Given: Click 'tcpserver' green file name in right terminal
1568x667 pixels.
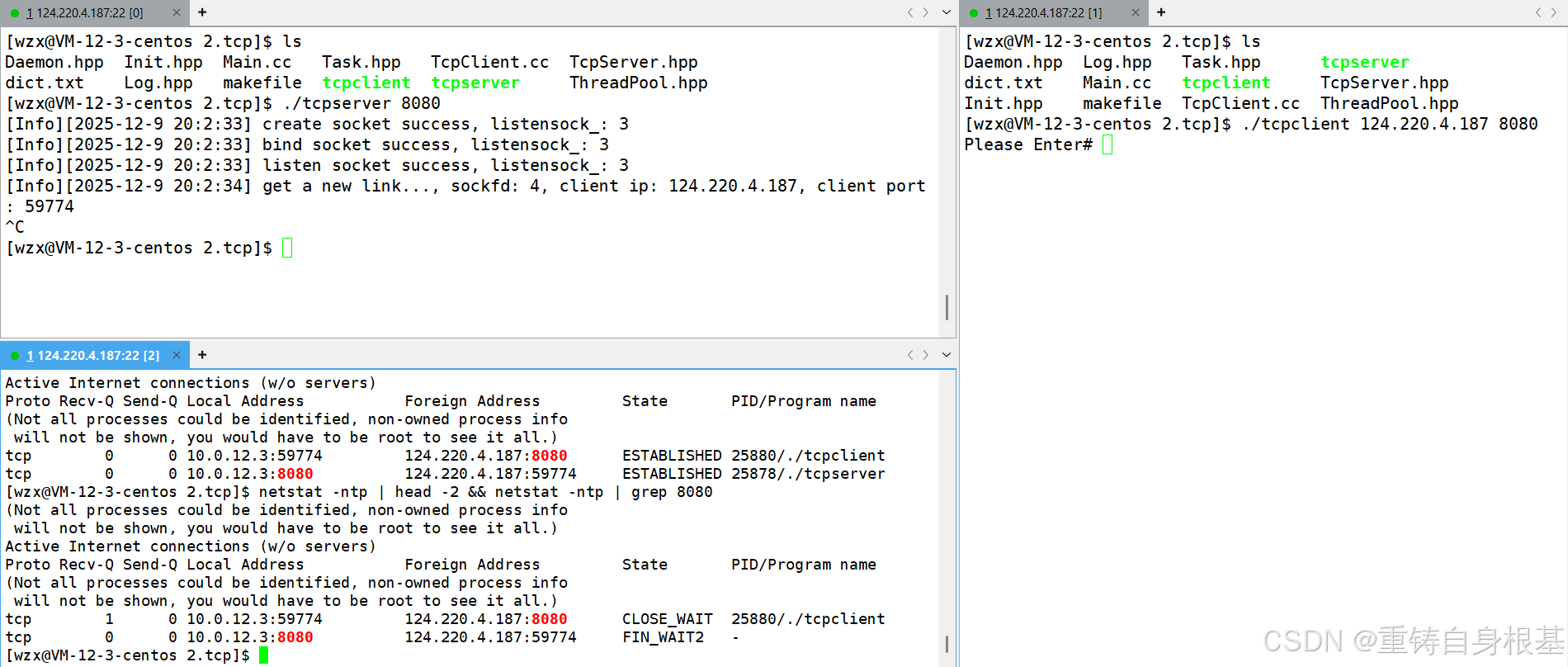Looking at the screenshot, I should pos(1365,62).
